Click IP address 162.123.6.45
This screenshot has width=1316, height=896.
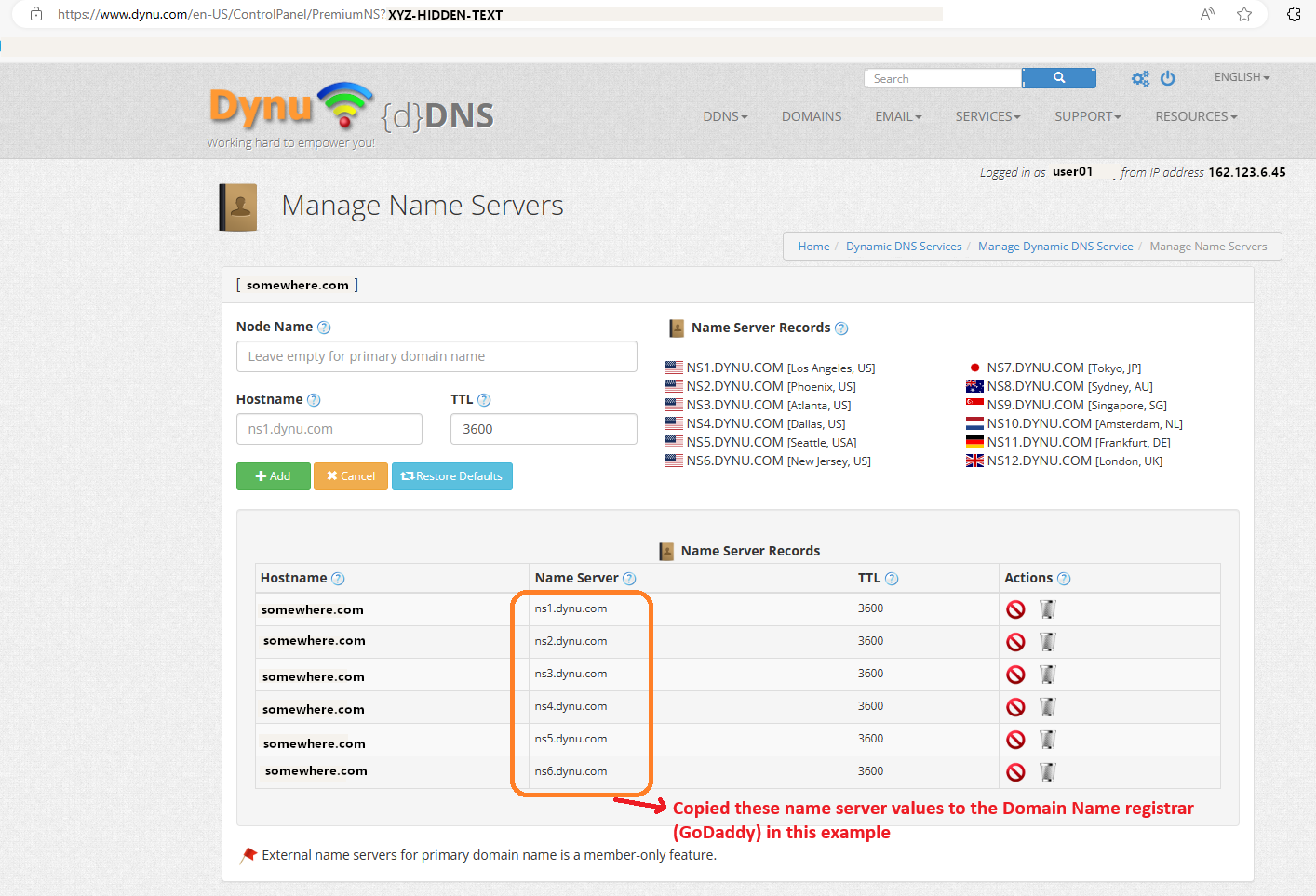coord(1247,172)
